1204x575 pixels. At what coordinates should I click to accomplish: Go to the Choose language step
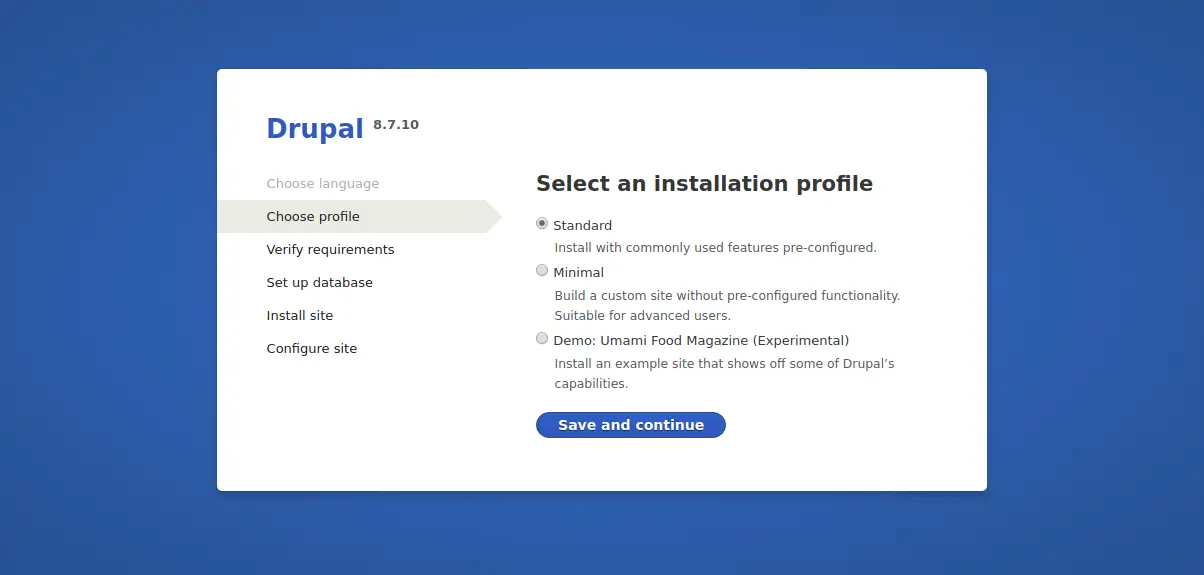click(x=323, y=184)
